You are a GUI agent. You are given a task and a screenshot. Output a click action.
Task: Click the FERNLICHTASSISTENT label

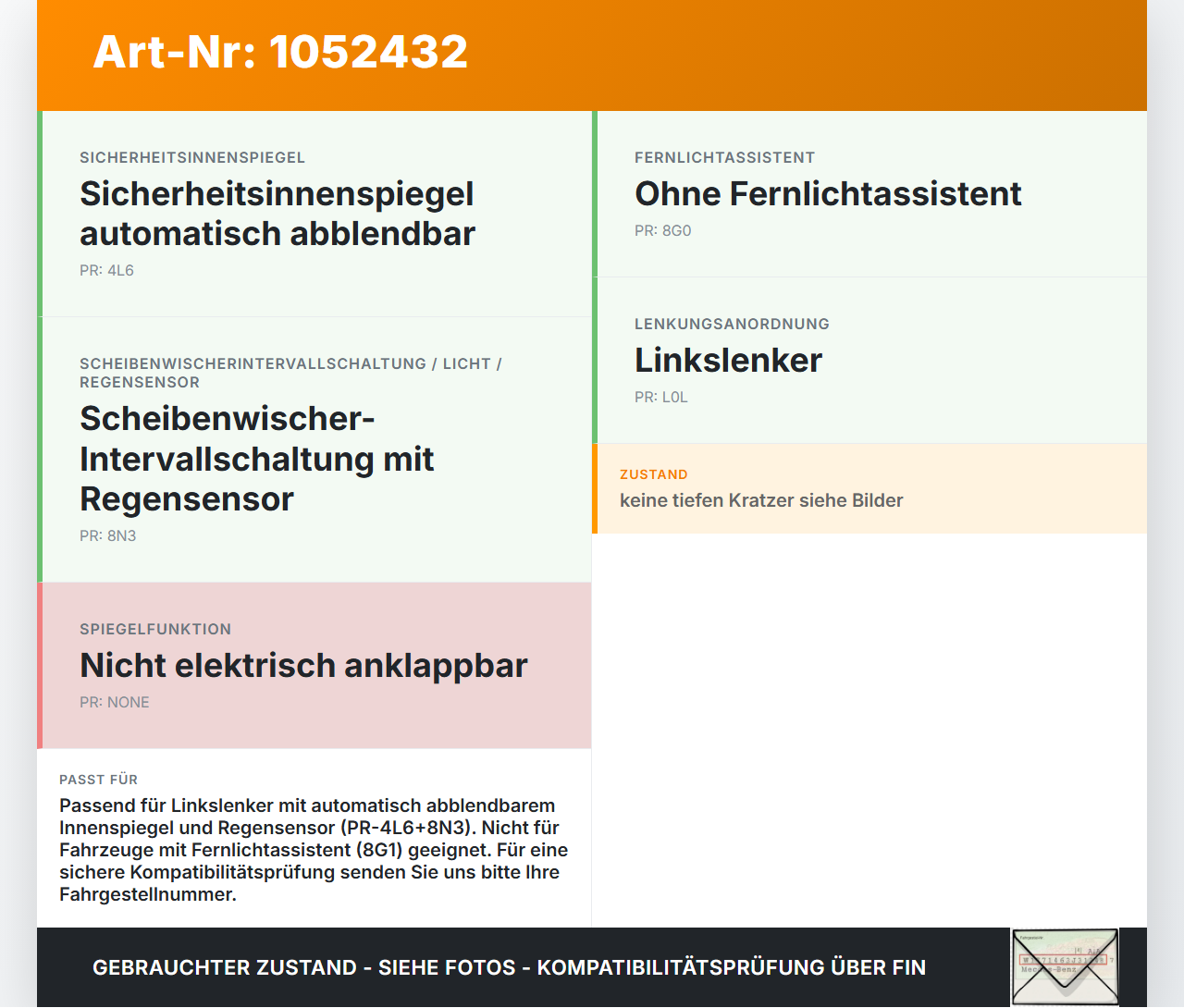coord(724,158)
